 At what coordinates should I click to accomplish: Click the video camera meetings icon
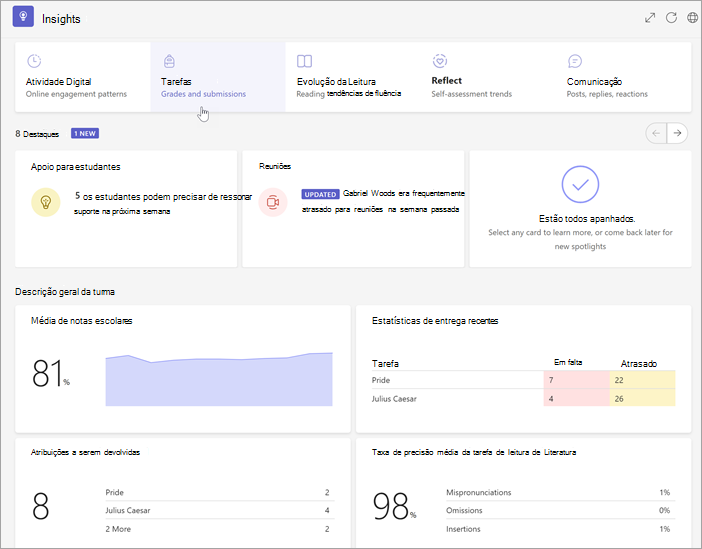[273, 202]
